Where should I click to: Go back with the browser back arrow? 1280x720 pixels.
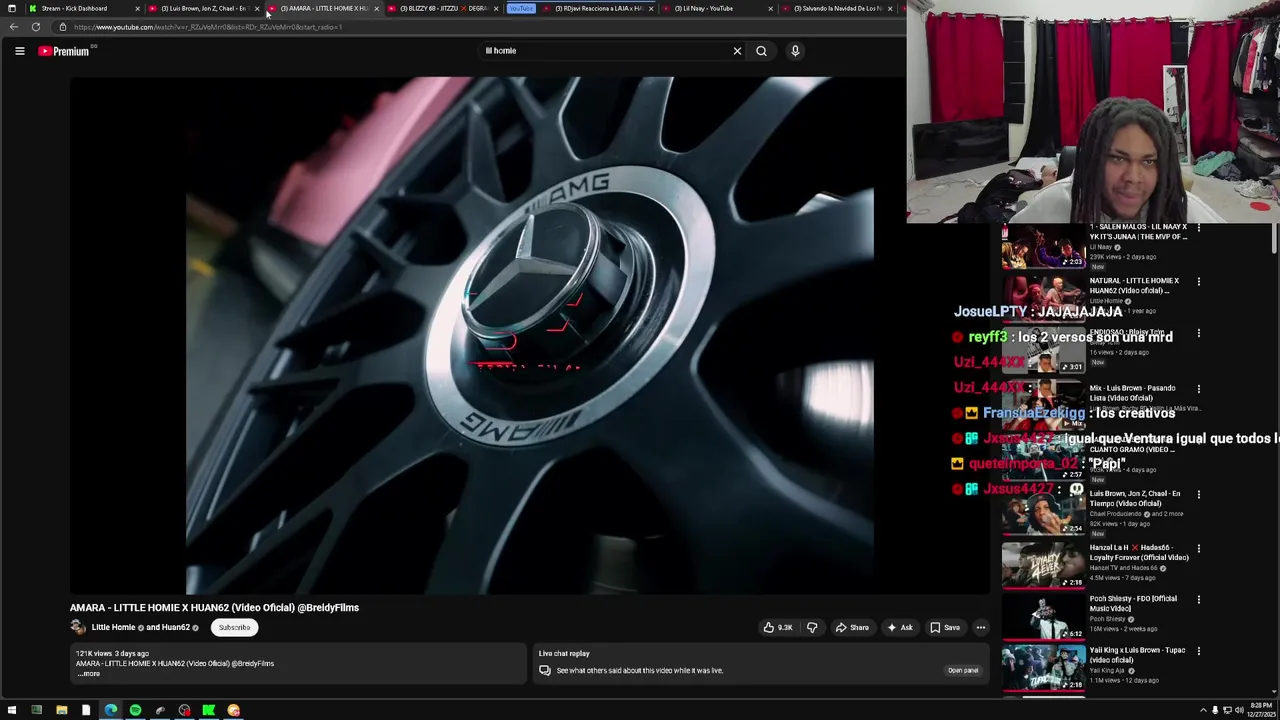14,27
